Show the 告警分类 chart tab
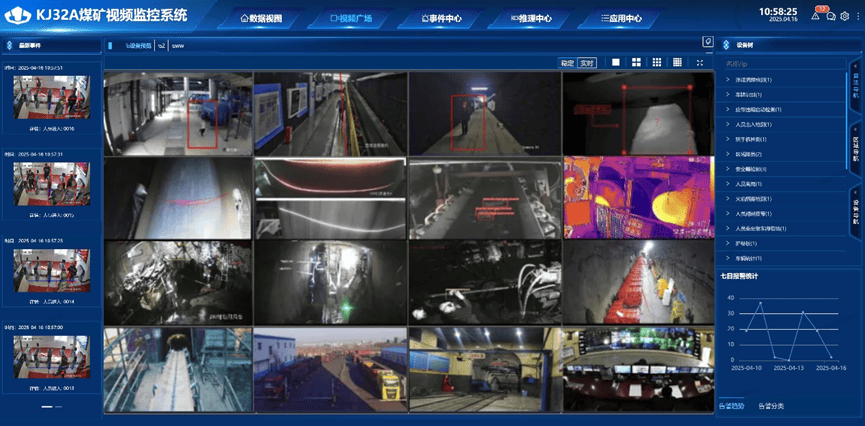This screenshot has height=426, width=865. point(771,406)
